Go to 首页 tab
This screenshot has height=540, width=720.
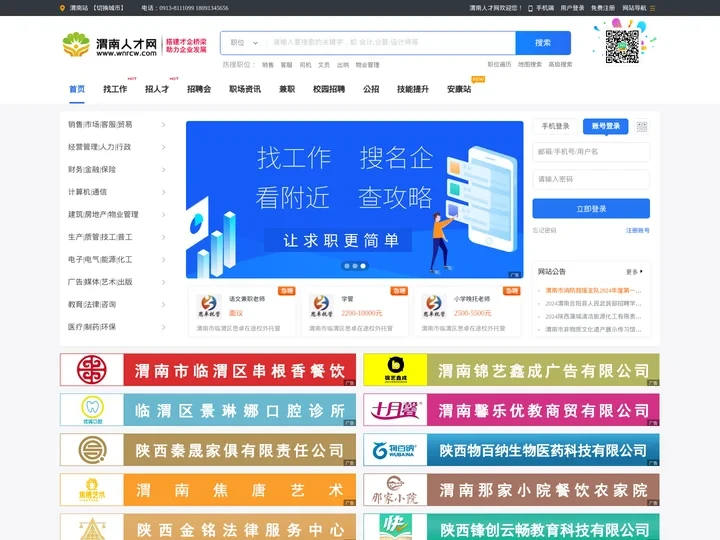[x=77, y=89]
